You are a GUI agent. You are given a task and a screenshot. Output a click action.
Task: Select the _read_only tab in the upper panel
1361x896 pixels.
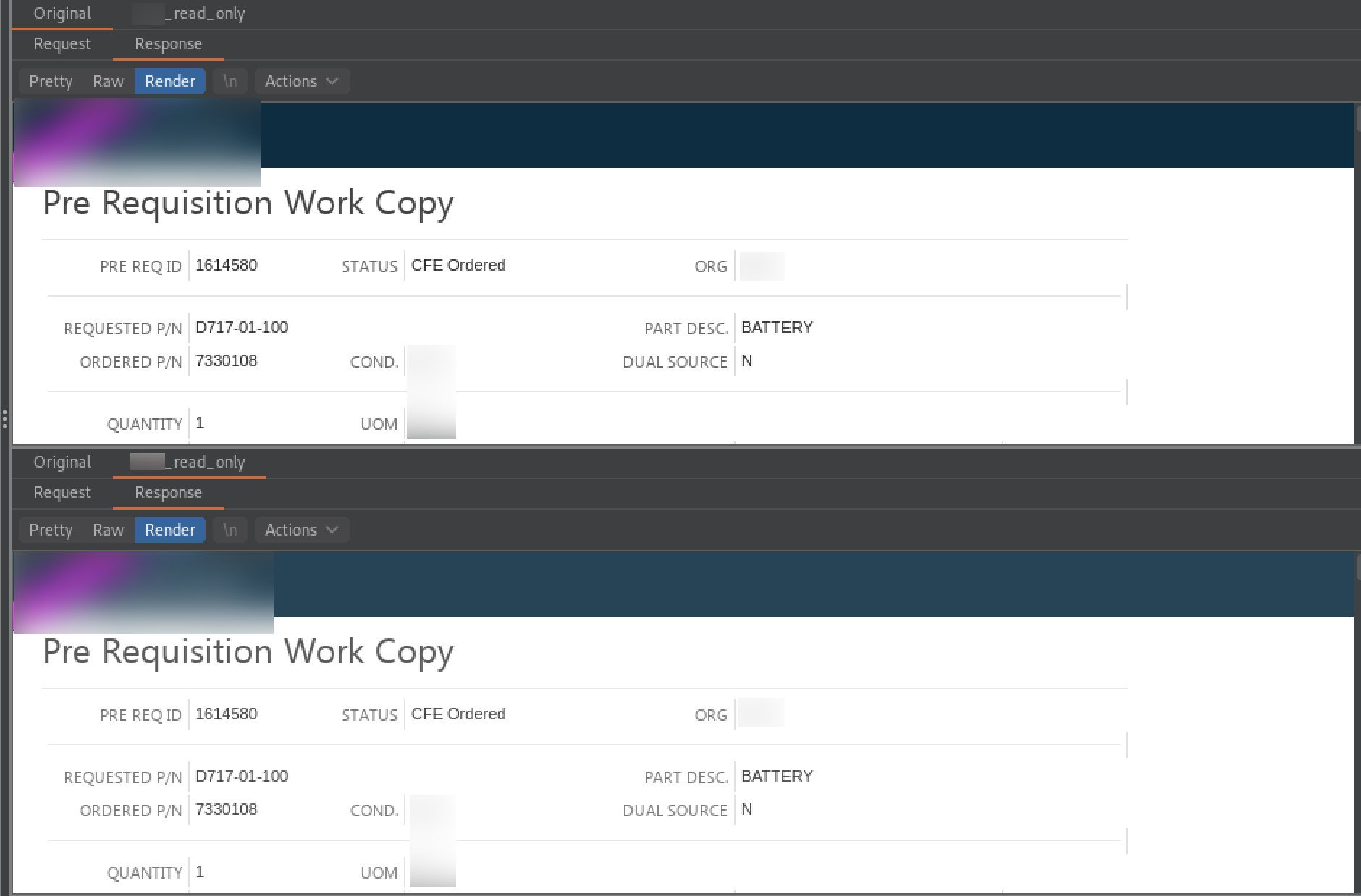point(189,14)
